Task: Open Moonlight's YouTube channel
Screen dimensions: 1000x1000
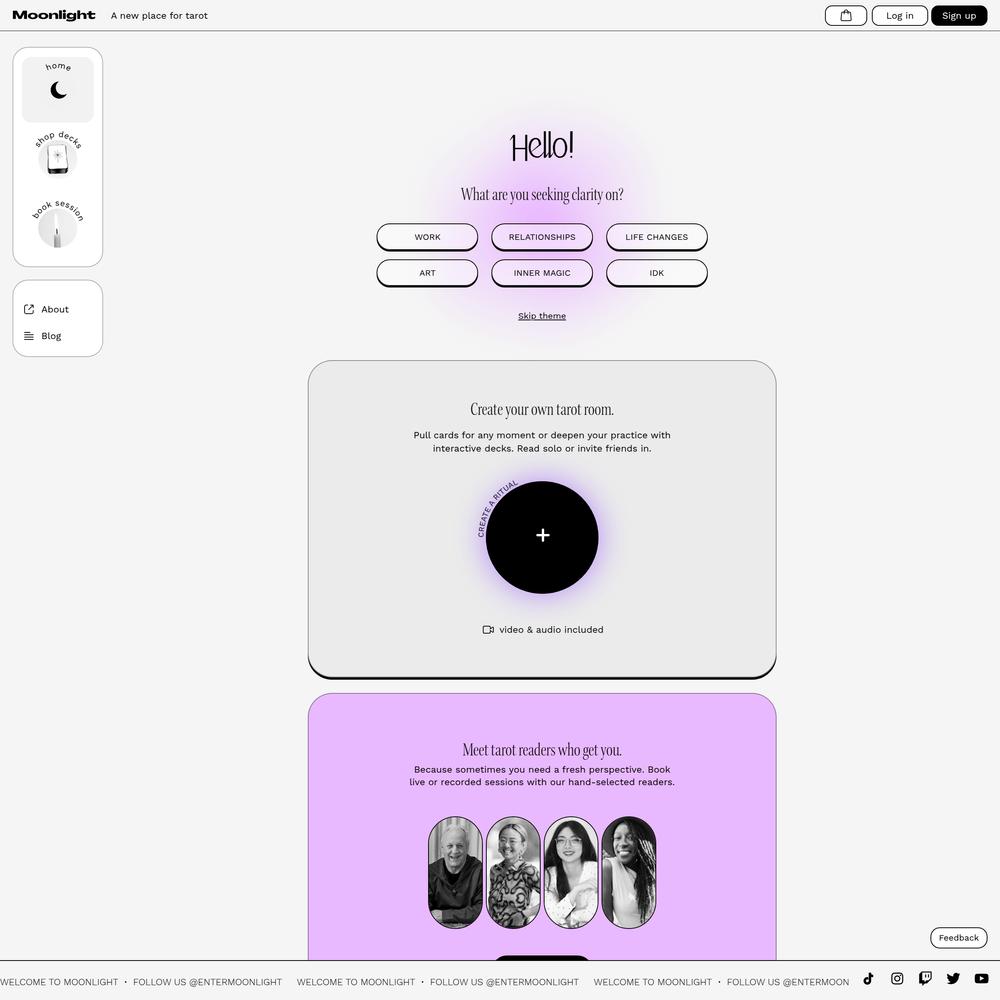Action: (x=982, y=978)
